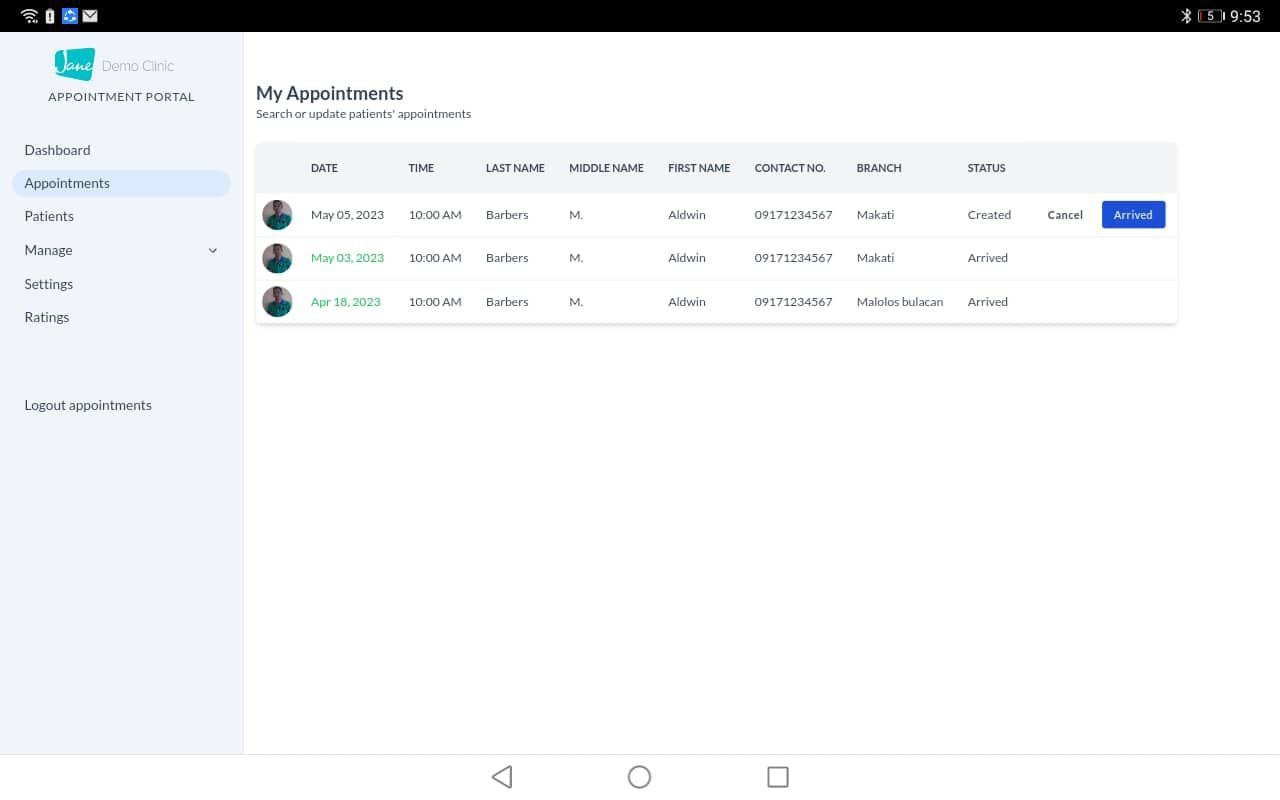Click patient avatar for Apr 18 appointment
Viewport: 1280px width, 800px height.
pyautogui.click(x=277, y=302)
